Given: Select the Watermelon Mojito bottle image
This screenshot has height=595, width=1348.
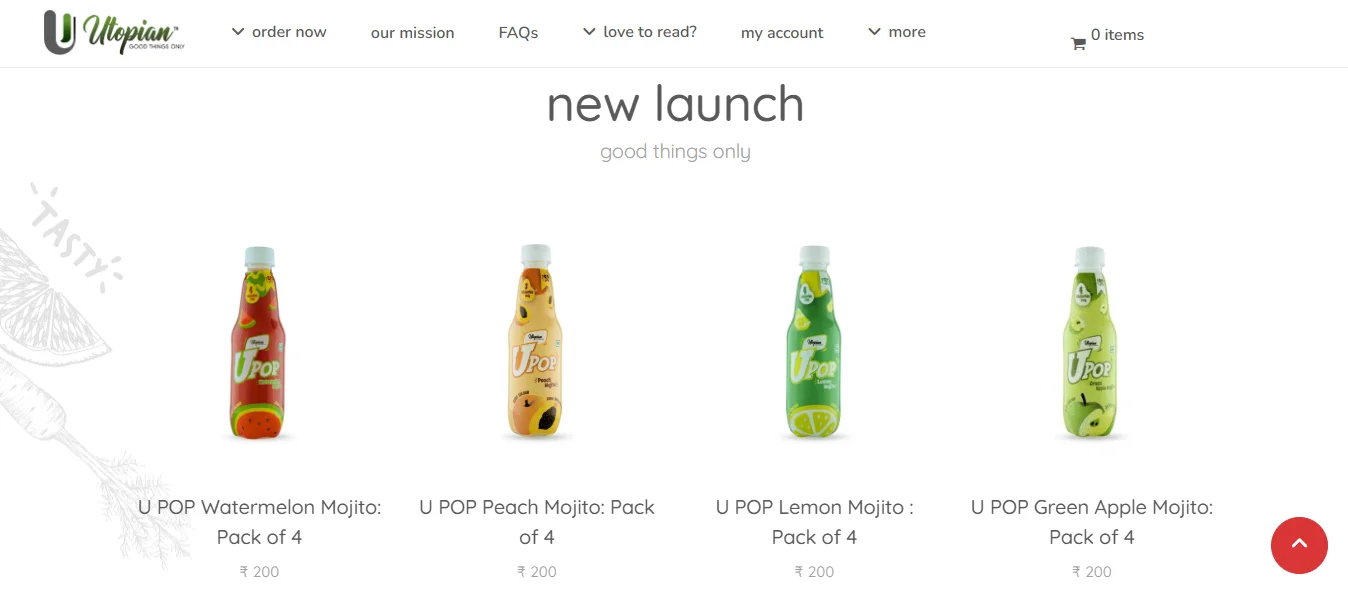Looking at the screenshot, I should [260, 343].
